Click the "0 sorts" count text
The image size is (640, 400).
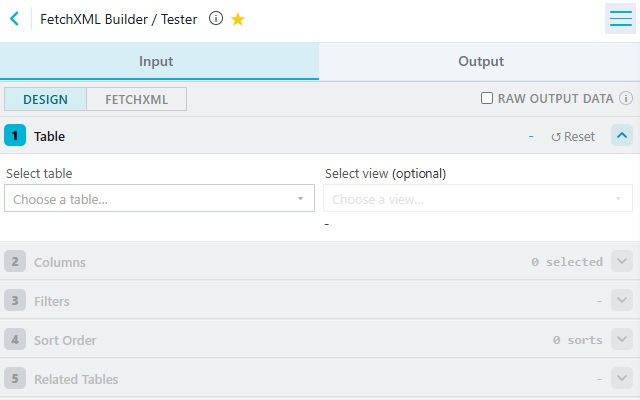[578, 340]
